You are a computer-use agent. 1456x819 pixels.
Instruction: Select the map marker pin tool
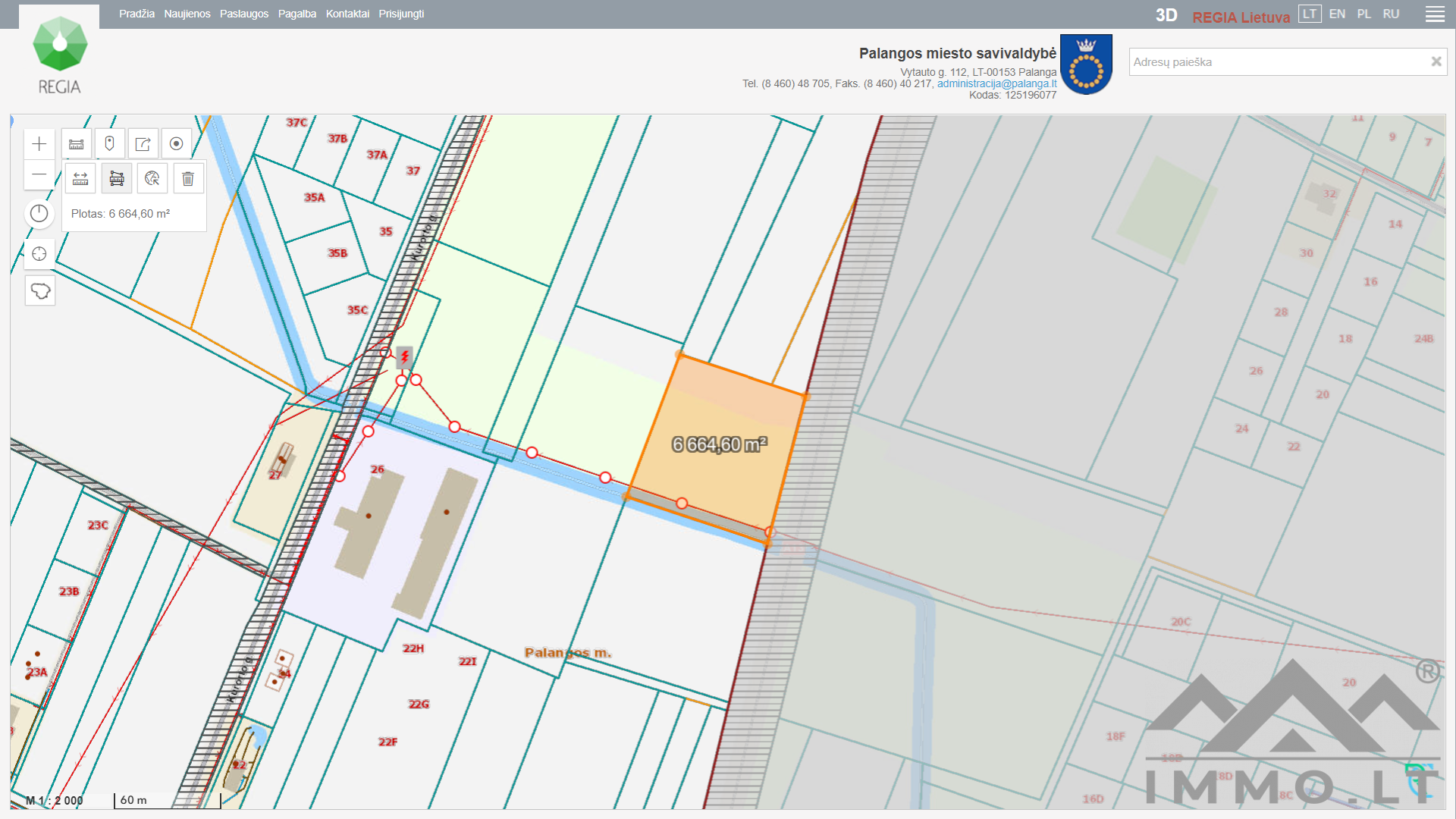(x=110, y=144)
